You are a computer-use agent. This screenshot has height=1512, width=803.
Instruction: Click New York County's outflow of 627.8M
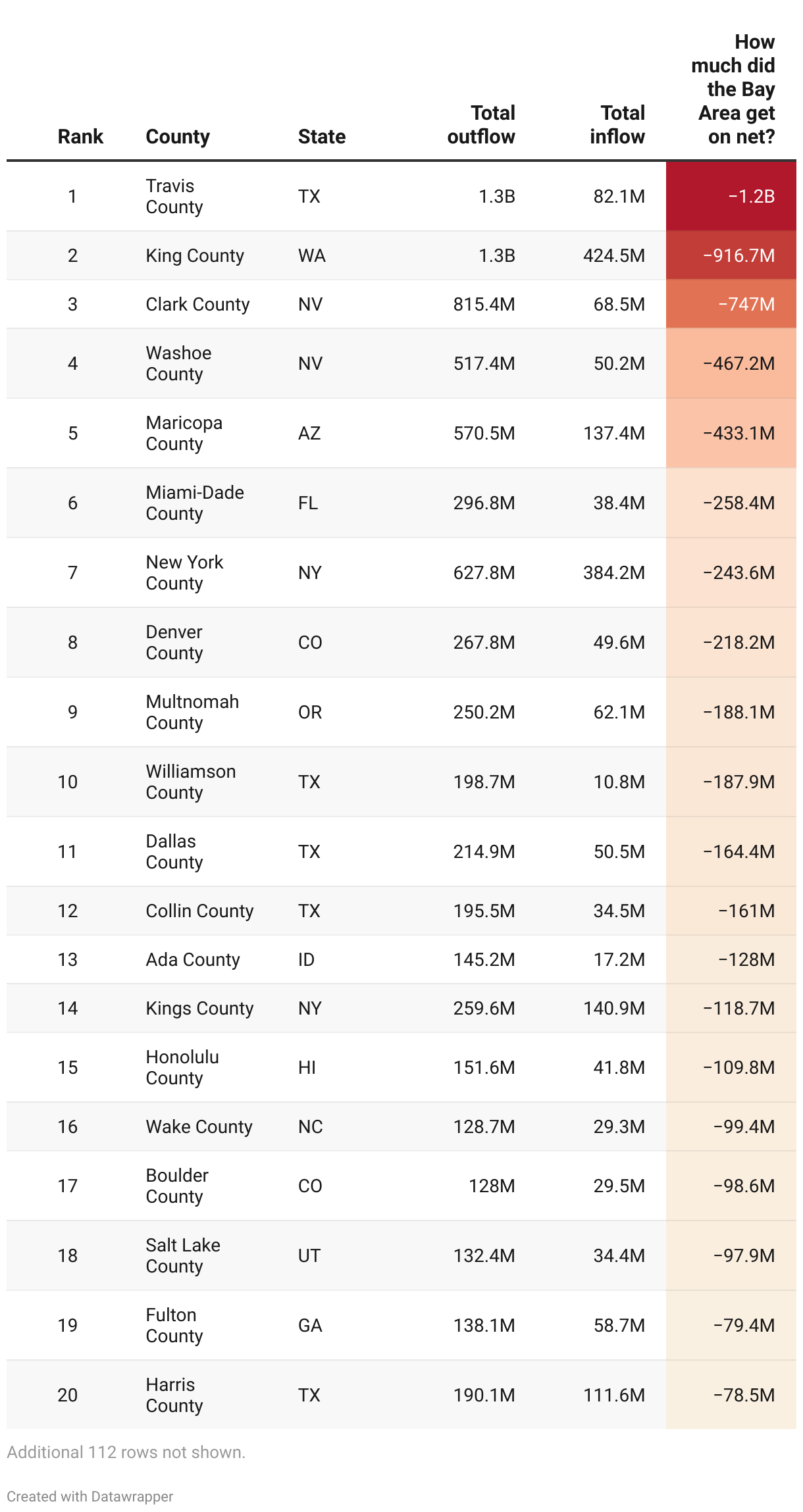[484, 572]
